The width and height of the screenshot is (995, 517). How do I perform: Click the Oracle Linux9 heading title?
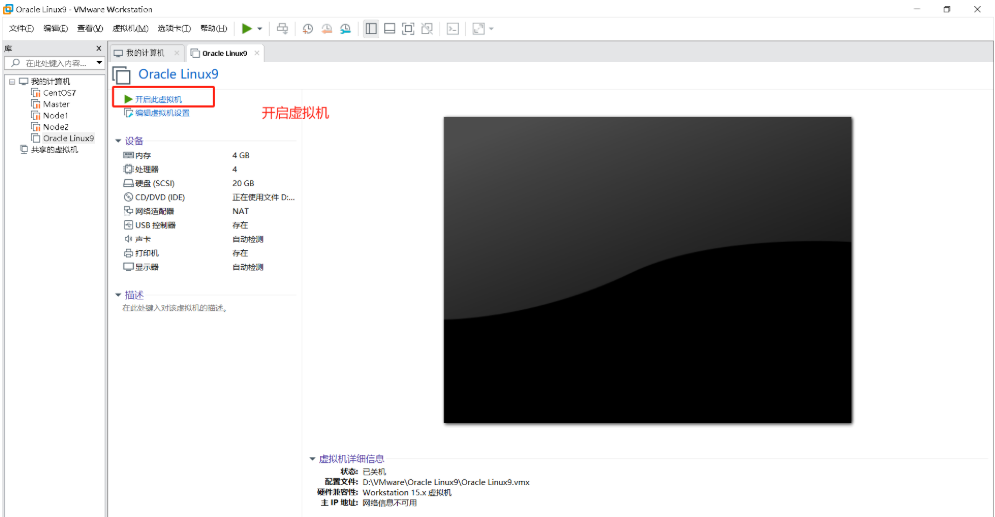click(x=178, y=74)
